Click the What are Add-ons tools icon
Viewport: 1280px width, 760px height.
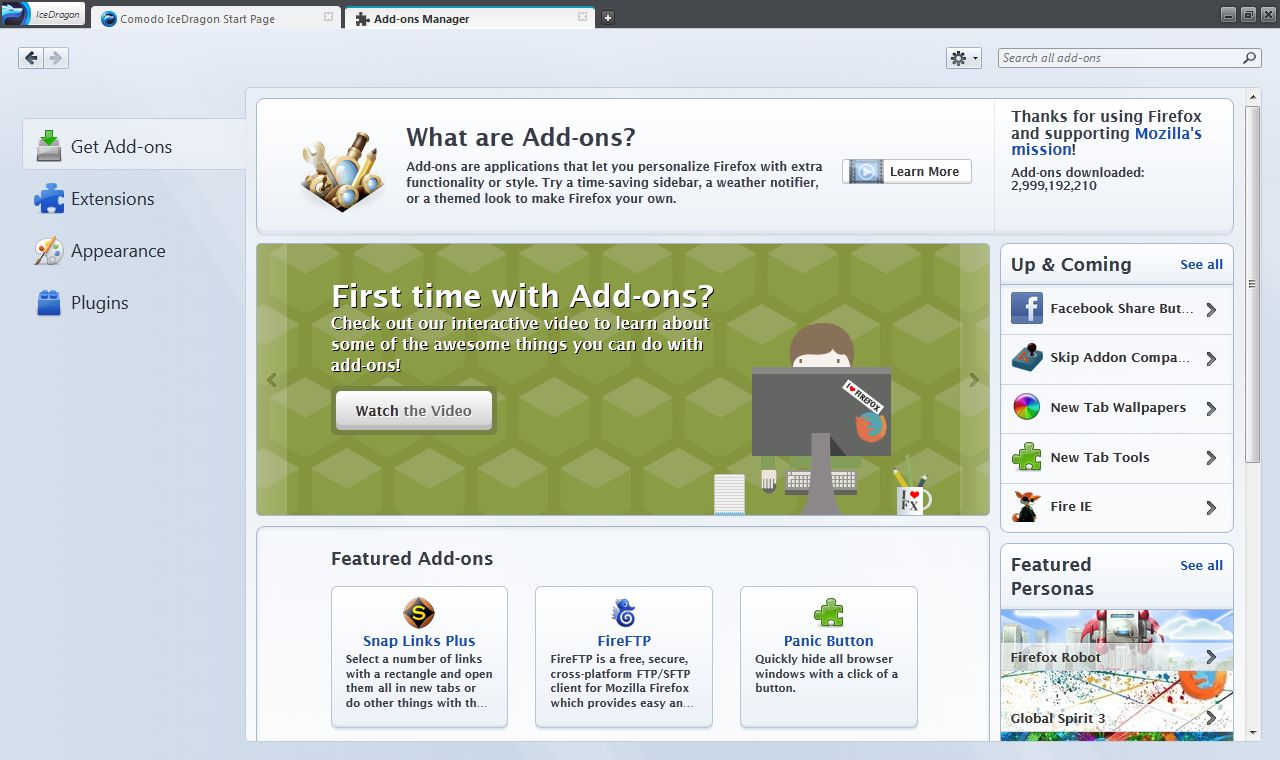[x=342, y=169]
